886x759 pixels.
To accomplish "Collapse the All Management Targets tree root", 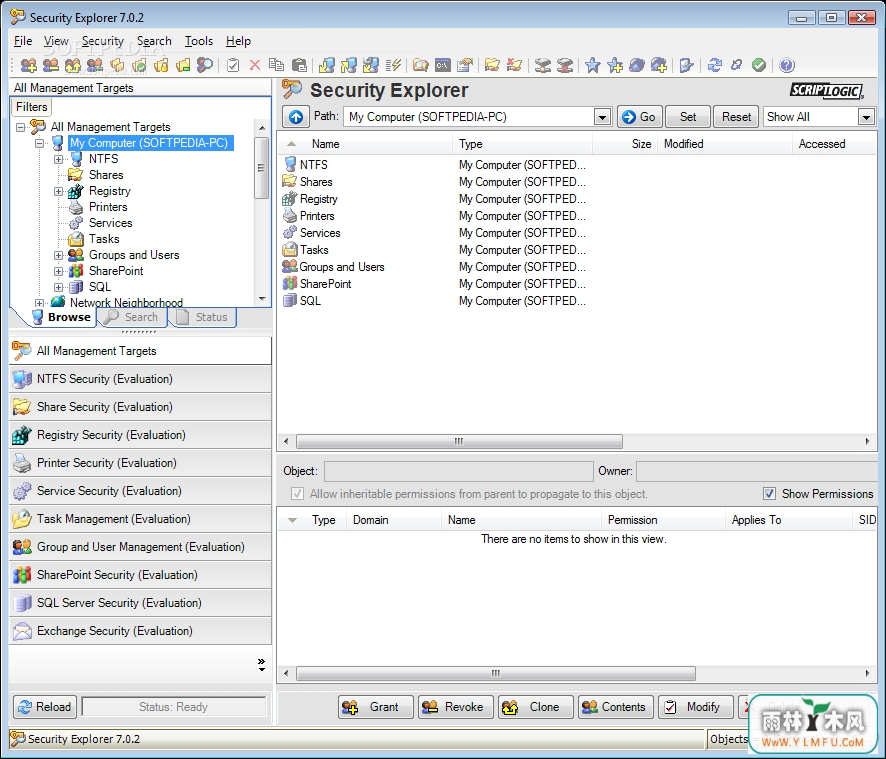I will (20, 127).
